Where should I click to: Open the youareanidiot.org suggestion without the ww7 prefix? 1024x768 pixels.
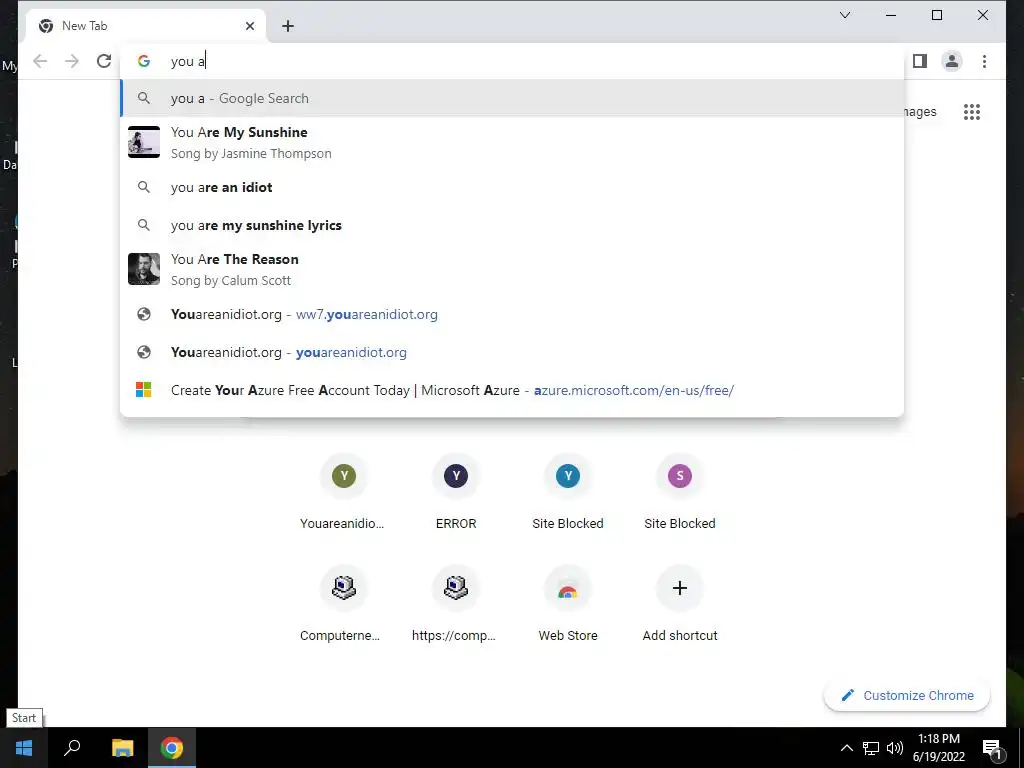pos(513,352)
